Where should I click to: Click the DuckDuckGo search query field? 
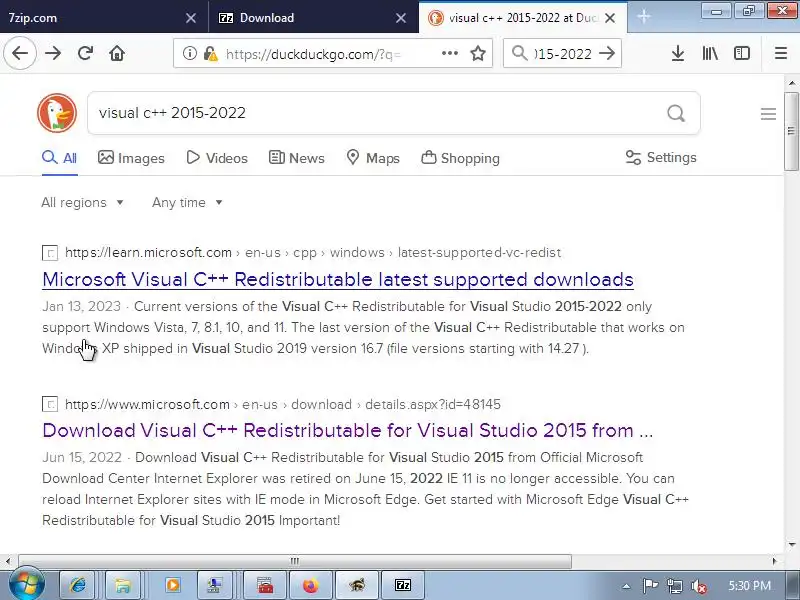tap(378, 113)
